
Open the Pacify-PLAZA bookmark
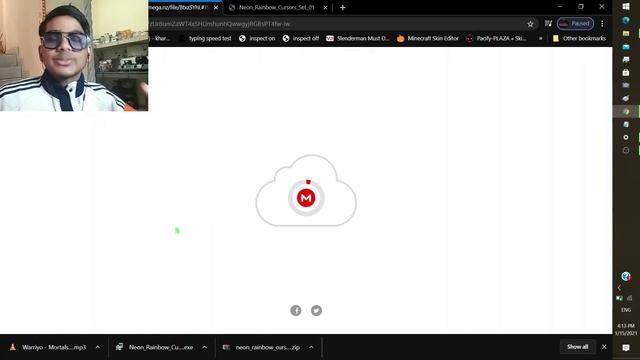[496, 38]
